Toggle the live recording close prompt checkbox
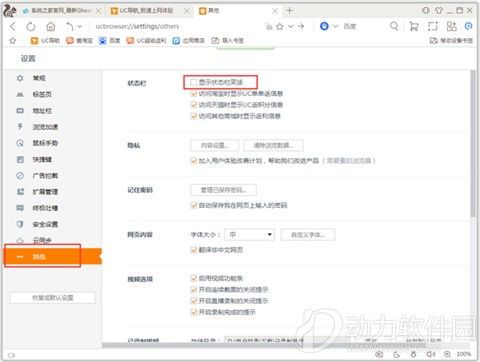 click(x=194, y=301)
